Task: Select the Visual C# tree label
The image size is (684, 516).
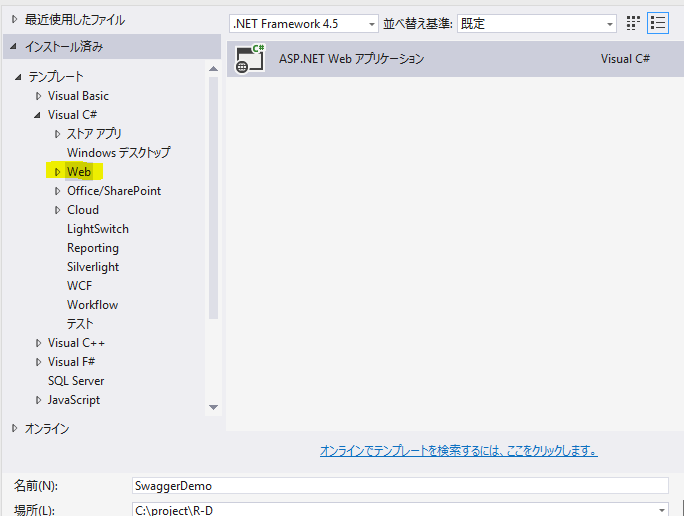Action: [72, 115]
